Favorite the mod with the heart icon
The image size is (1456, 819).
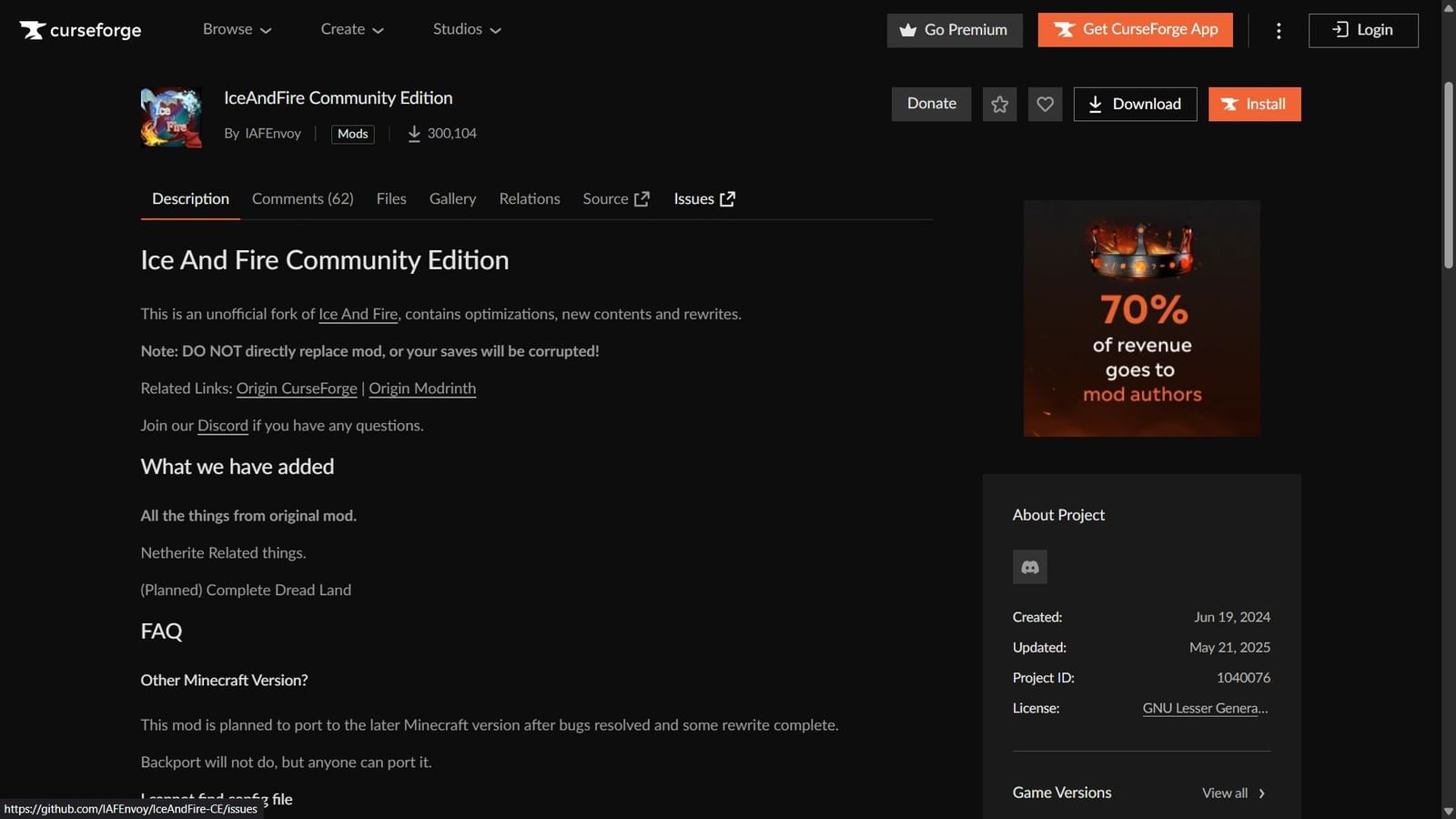[1045, 104]
